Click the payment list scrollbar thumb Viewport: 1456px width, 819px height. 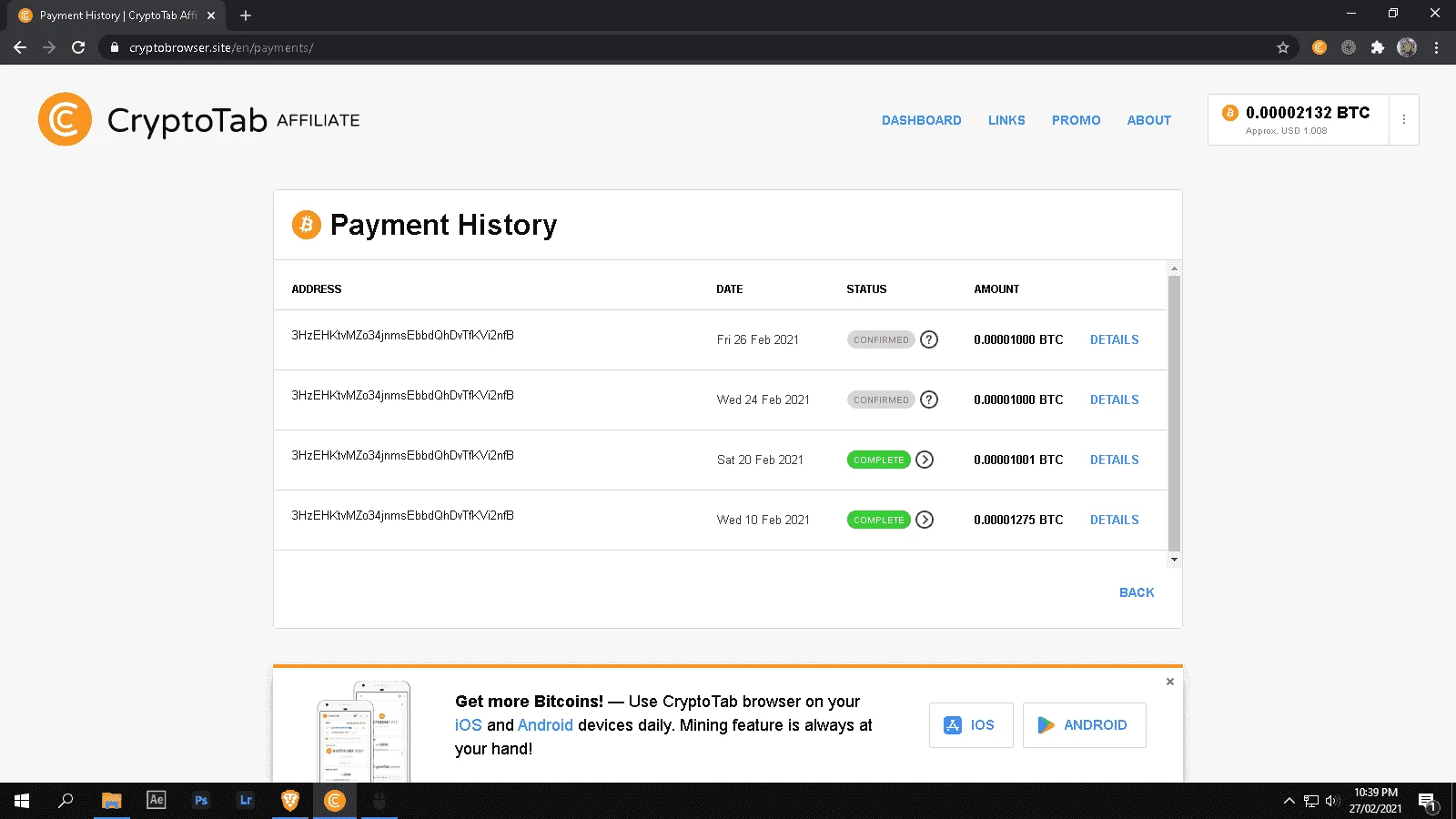click(x=1174, y=413)
